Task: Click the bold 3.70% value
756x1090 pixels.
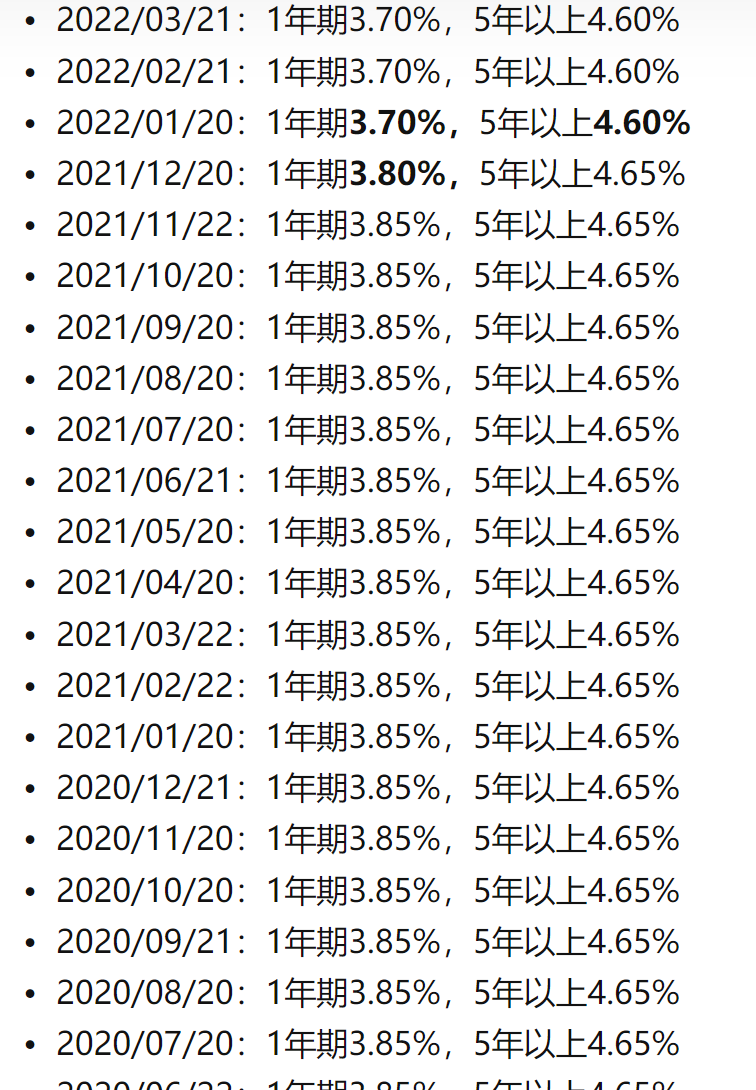Action: (397, 123)
